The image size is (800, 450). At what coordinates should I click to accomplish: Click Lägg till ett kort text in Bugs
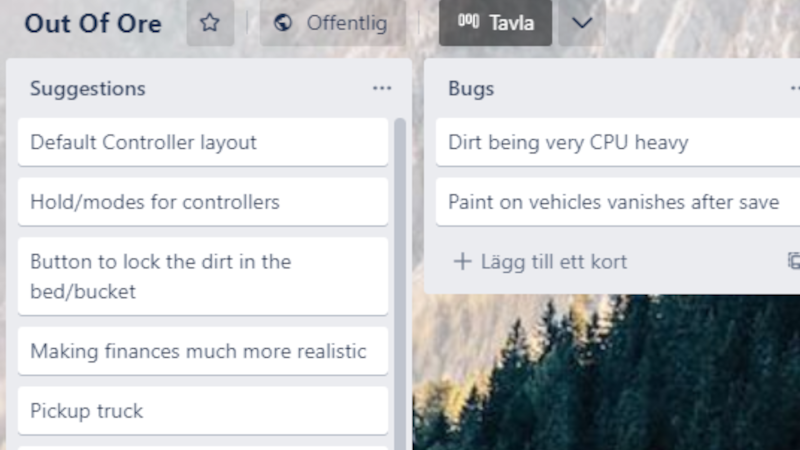[x=554, y=262]
